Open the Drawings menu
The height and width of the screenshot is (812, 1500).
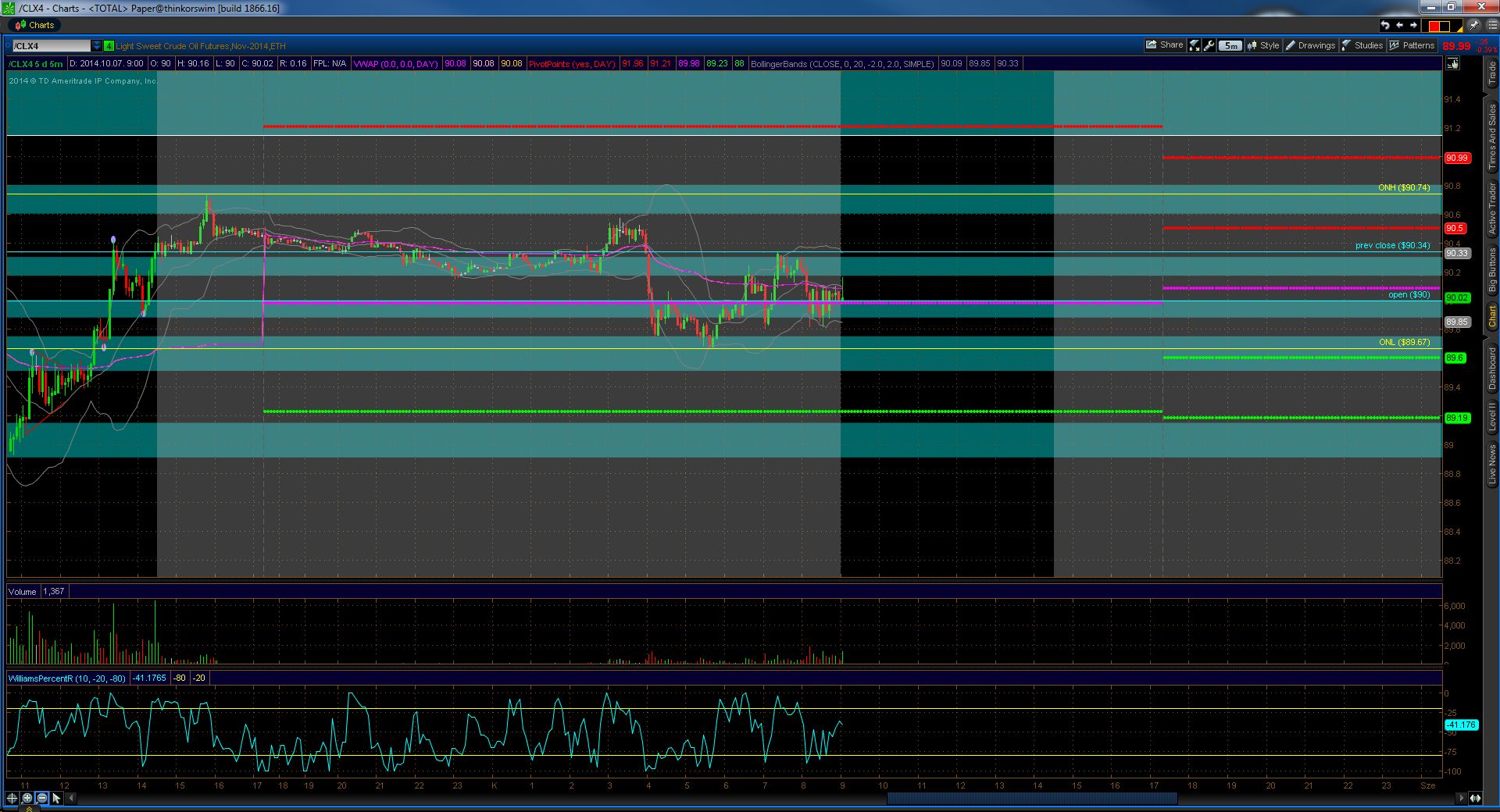tap(1310, 45)
